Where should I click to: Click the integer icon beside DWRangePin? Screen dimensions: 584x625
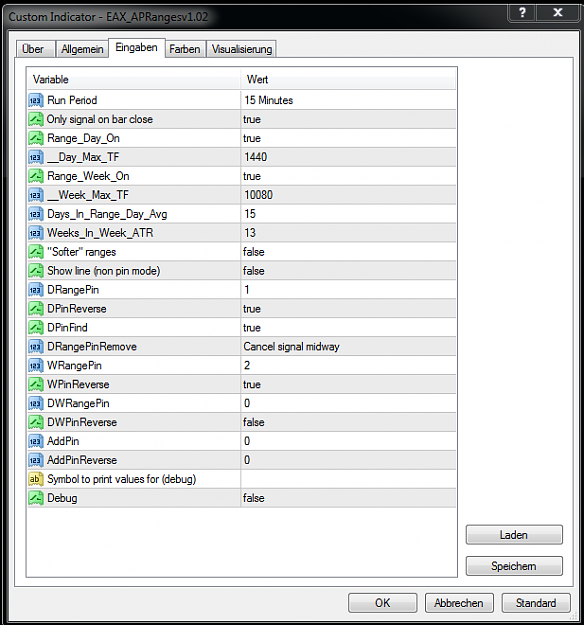[x=35, y=403]
